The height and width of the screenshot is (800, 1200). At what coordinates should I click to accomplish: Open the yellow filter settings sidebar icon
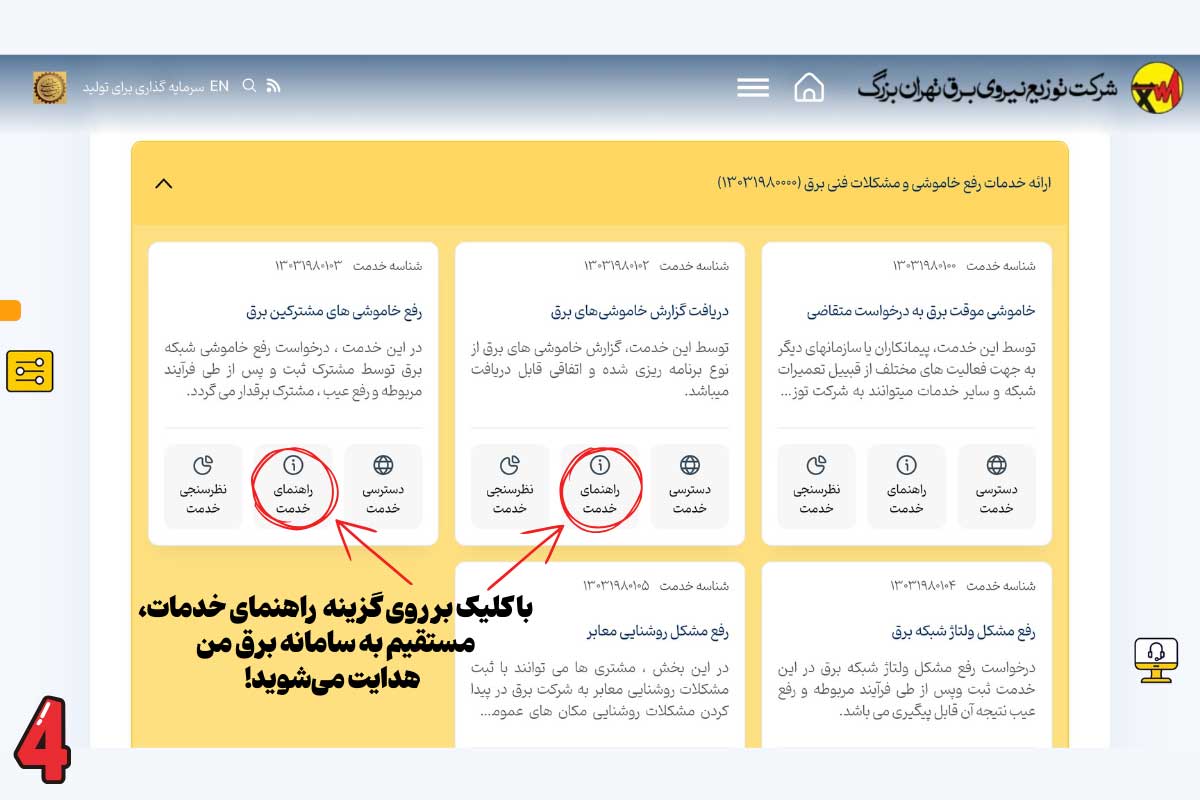[x=30, y=371]
